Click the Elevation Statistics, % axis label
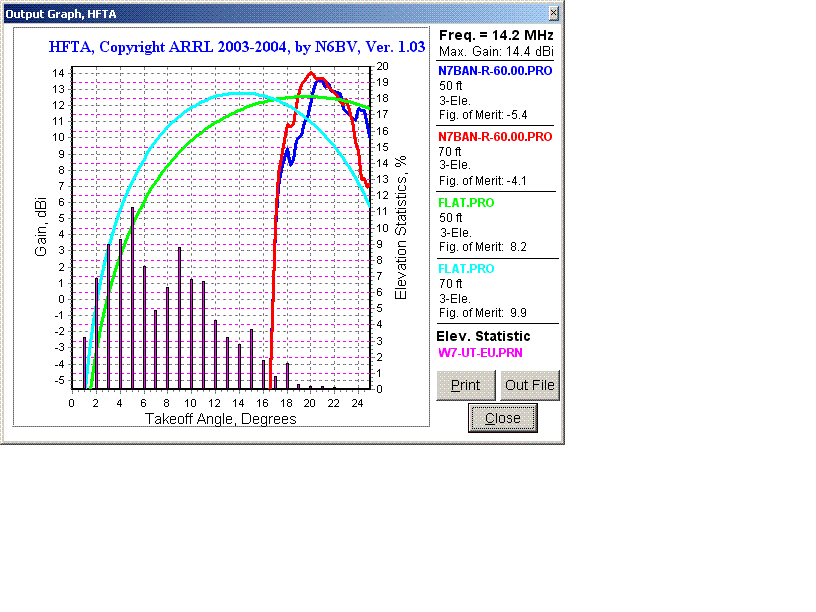 click(x=401, y=228)
